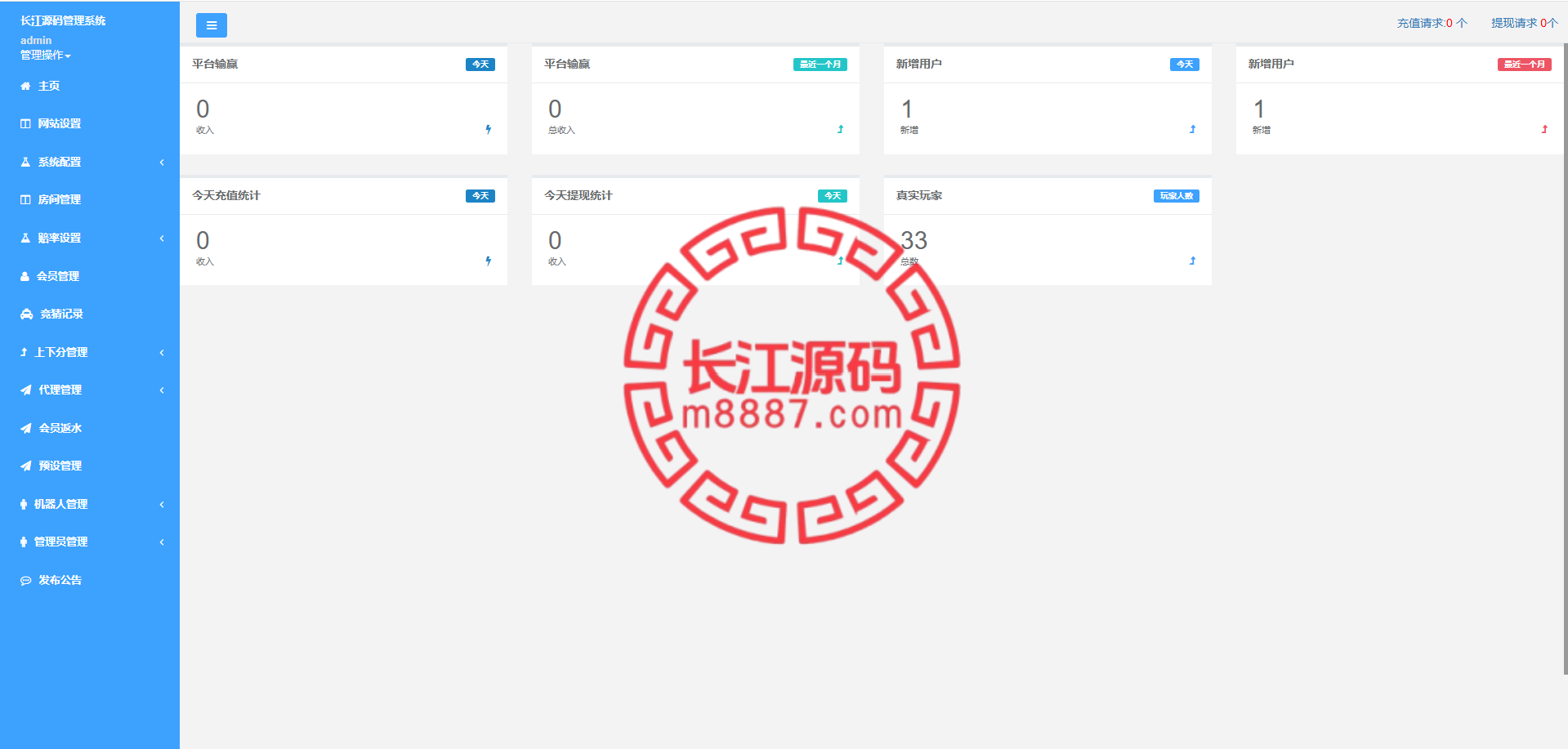Click the admin username text
The image size is (1568, 749).
36,40
